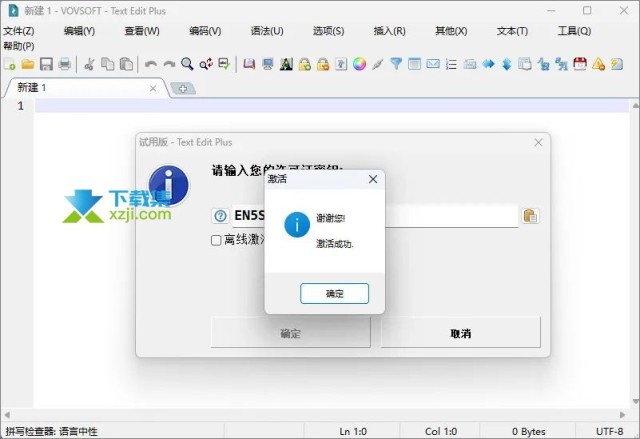The image size is (640, 439).
Task: Click the envelope email toolbar icon
Action: point(433,64)
